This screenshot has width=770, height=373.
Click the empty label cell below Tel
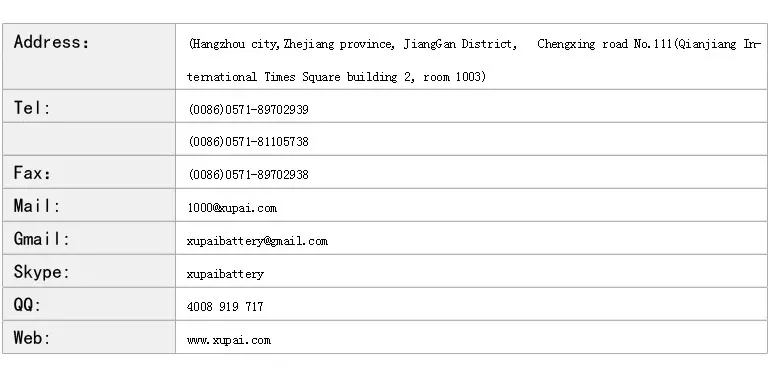point(89,139)
